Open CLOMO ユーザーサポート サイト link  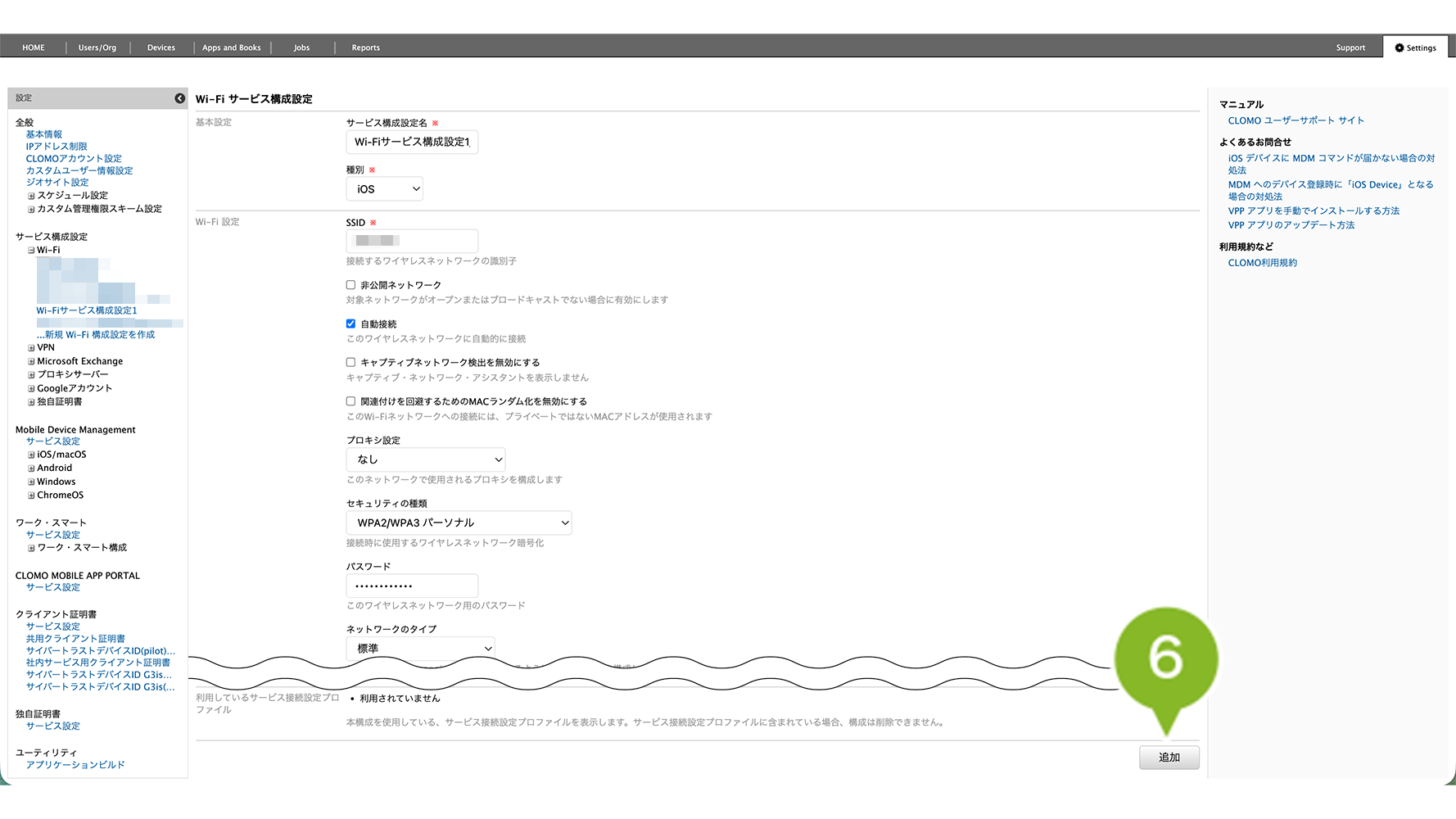point(1295,120)
